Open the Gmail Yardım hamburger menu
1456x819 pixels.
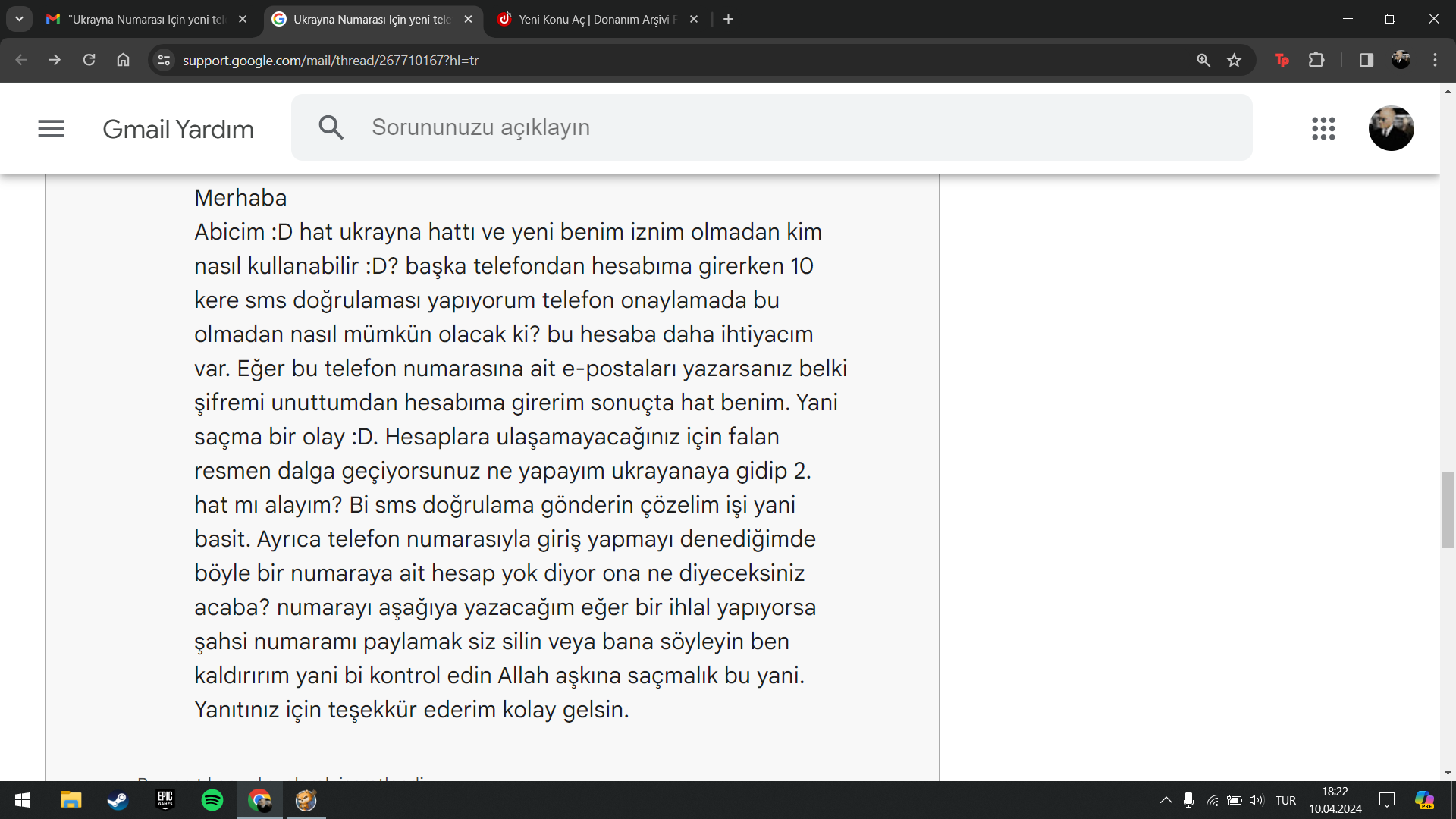coord(51,129)
